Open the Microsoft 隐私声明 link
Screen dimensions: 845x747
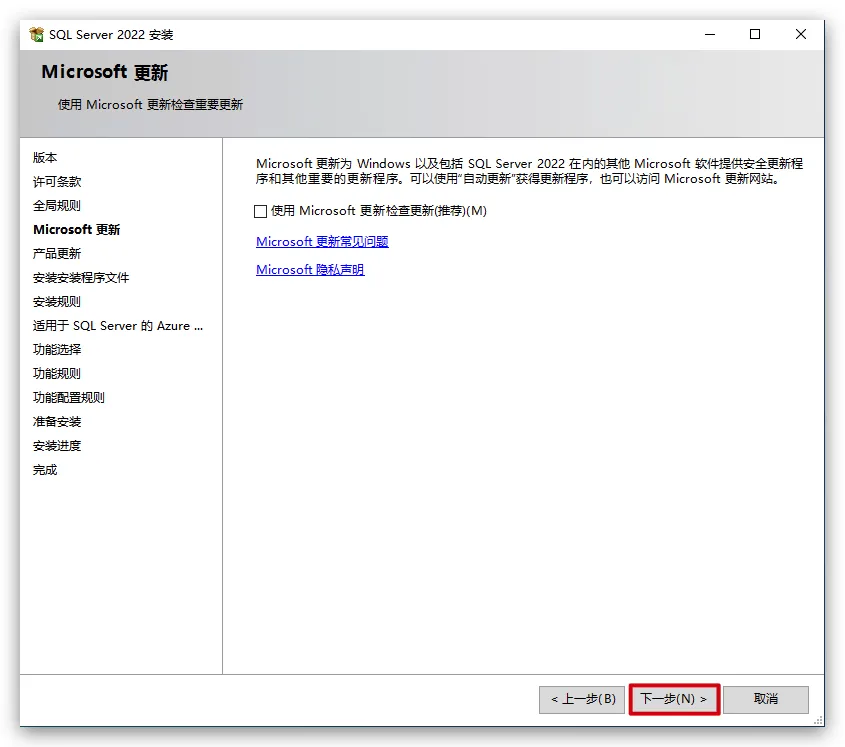tap(310, 269)
